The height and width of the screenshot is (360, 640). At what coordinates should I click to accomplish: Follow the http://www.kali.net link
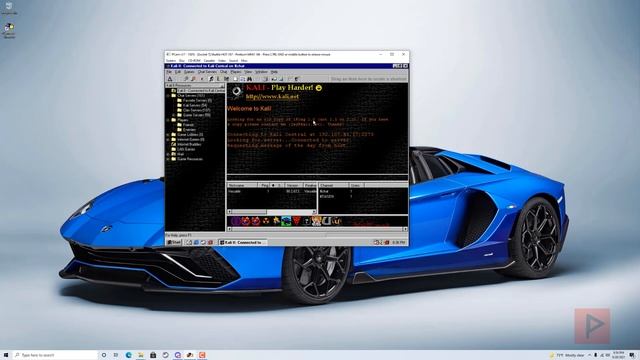click(x=272, y=97)
